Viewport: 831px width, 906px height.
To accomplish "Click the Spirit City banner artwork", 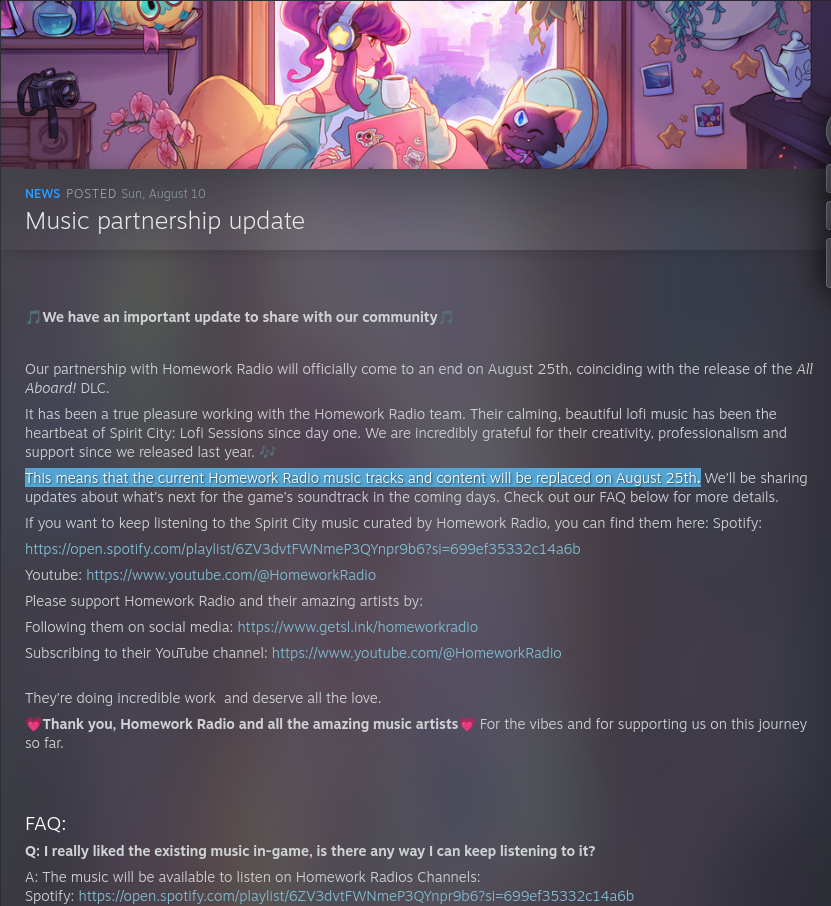I will [414, 84].
